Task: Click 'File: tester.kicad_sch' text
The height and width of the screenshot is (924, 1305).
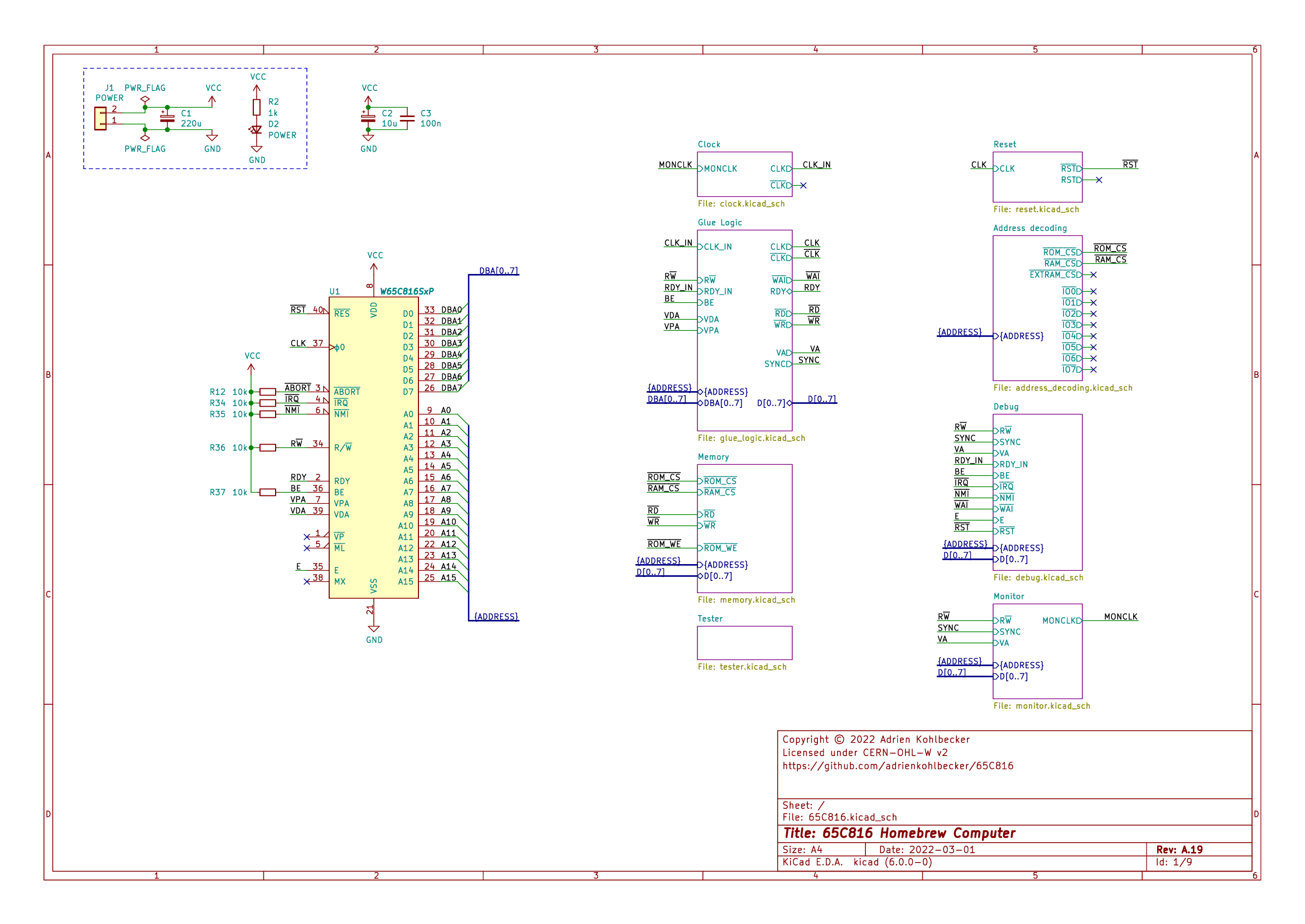Action: [x=742, y=667]
